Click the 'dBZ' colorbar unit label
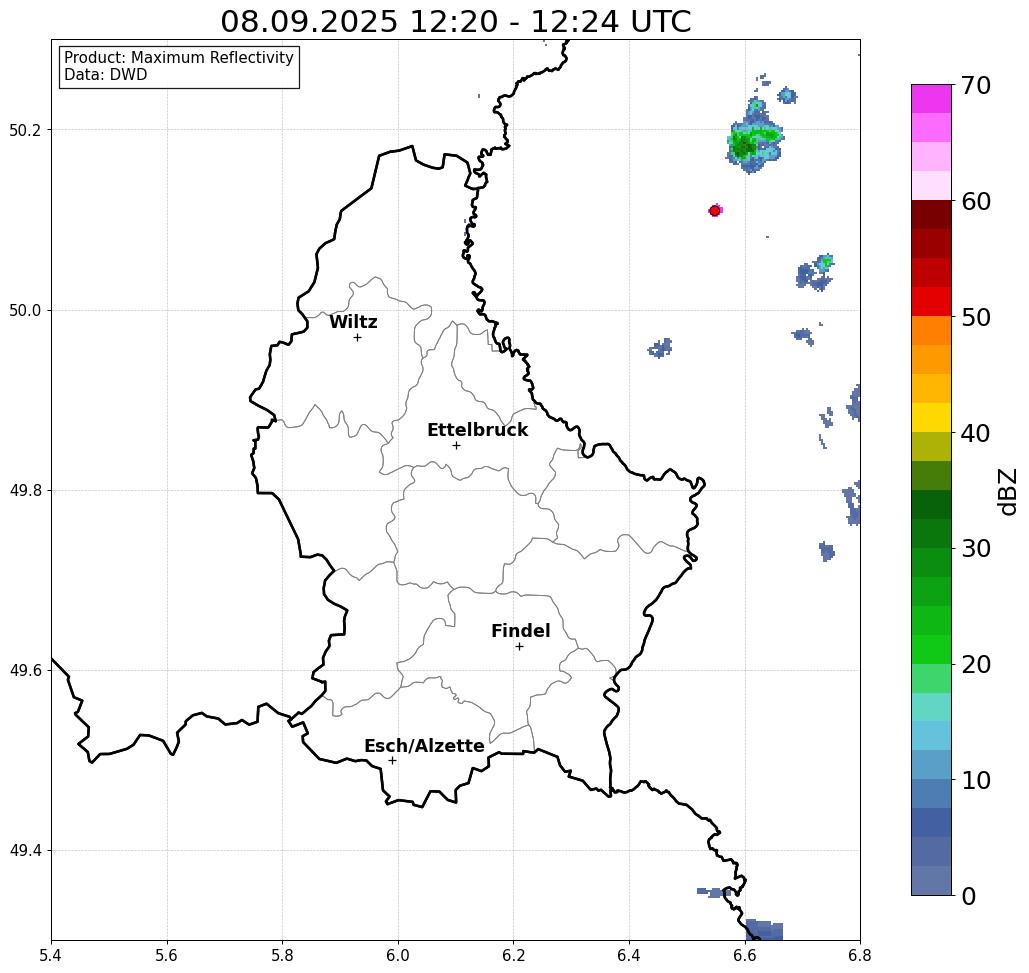Viewport: 1029px width, 973px height. pyautogui.click(x=1007, y=491)
